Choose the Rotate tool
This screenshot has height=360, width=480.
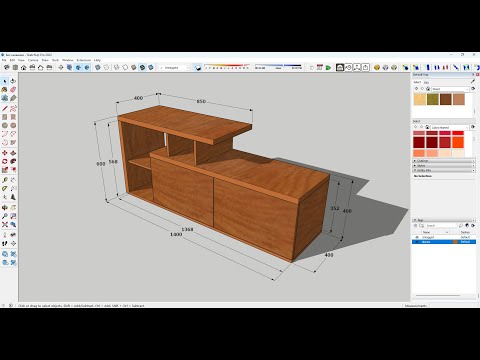(x=5, y=161)
